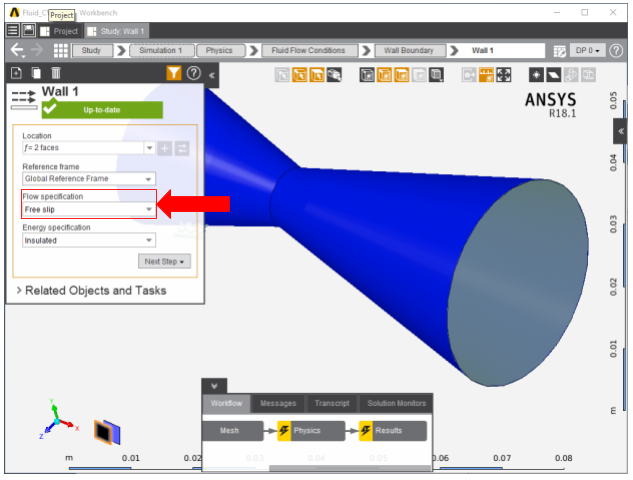Switch to the Project tab
This screenshot has height=480, width=633.
pyautogui.click(x=59, y=31)
